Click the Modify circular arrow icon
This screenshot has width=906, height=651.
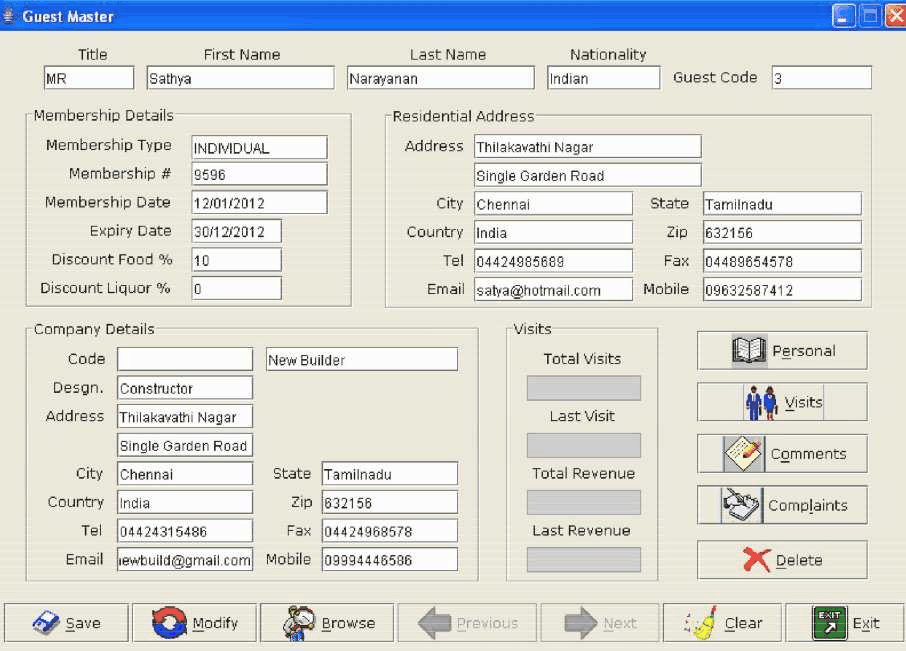click(170, 623)
